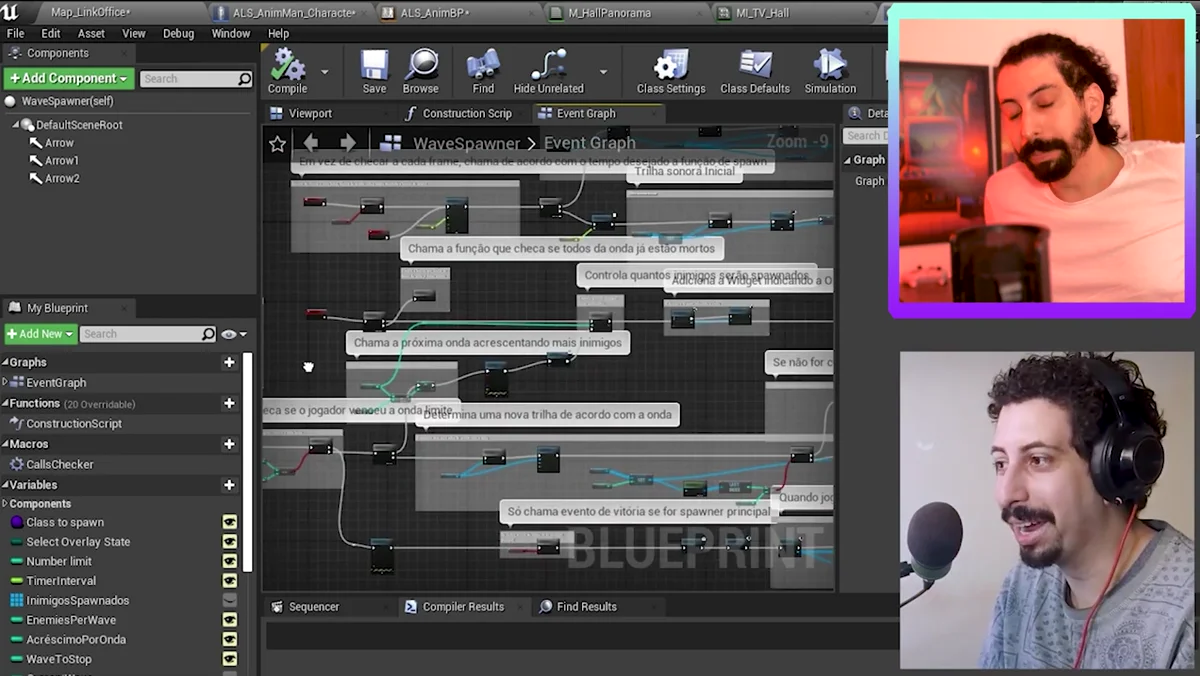
Task: Open My Blueprint view options eye dropdown
Action: coord(234,334)
